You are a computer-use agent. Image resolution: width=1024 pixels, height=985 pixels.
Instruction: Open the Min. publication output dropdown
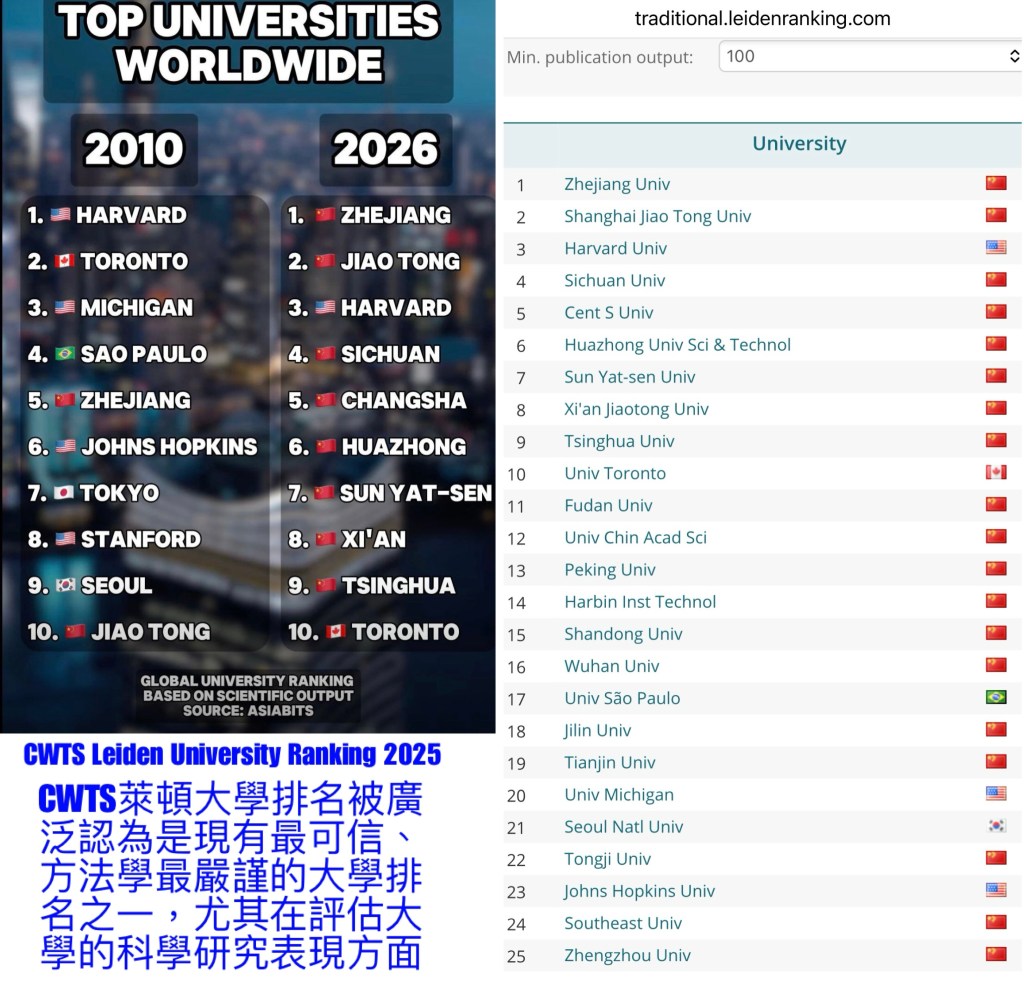coord(868,57)
